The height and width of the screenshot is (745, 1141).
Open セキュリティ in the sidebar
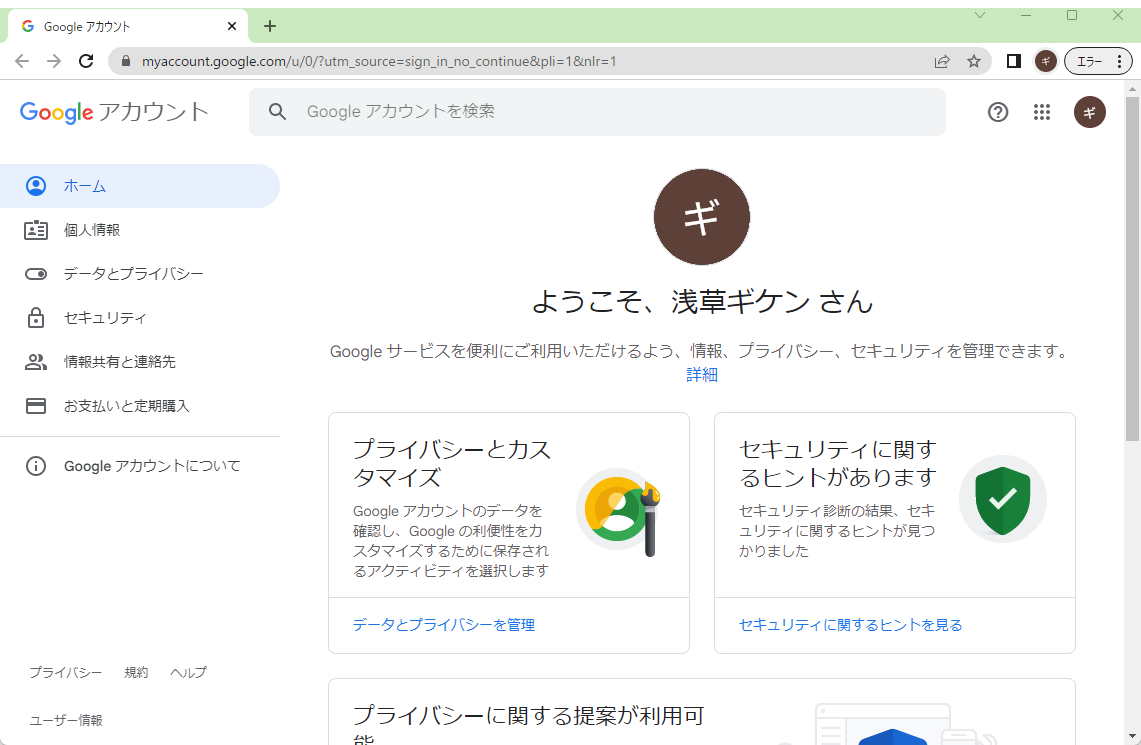140,318
